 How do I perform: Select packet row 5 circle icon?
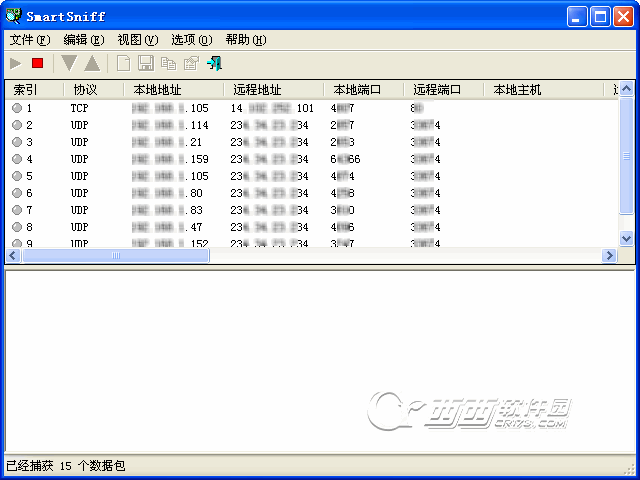(17, 176)
